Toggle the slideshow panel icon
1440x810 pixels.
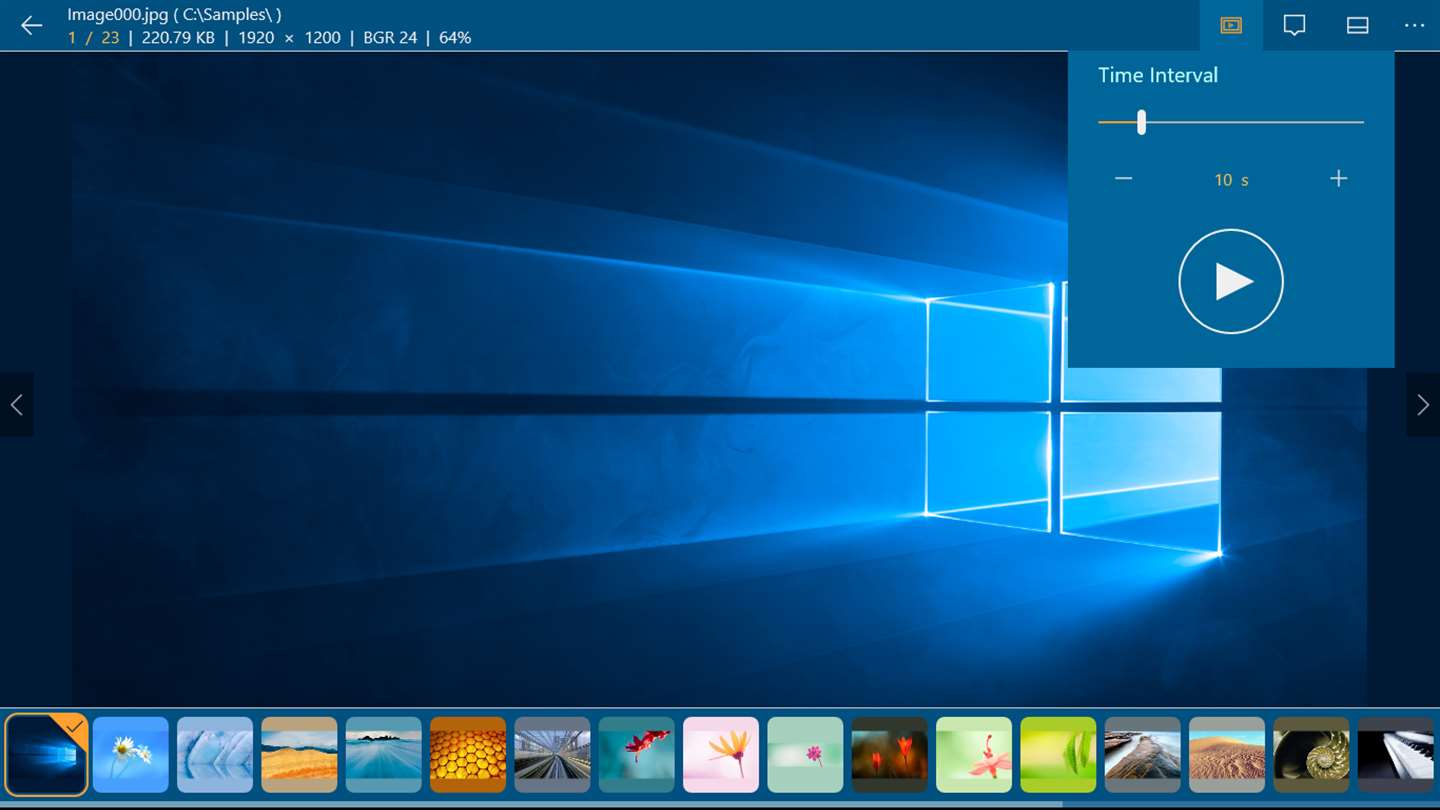(x=1231, y=25)
